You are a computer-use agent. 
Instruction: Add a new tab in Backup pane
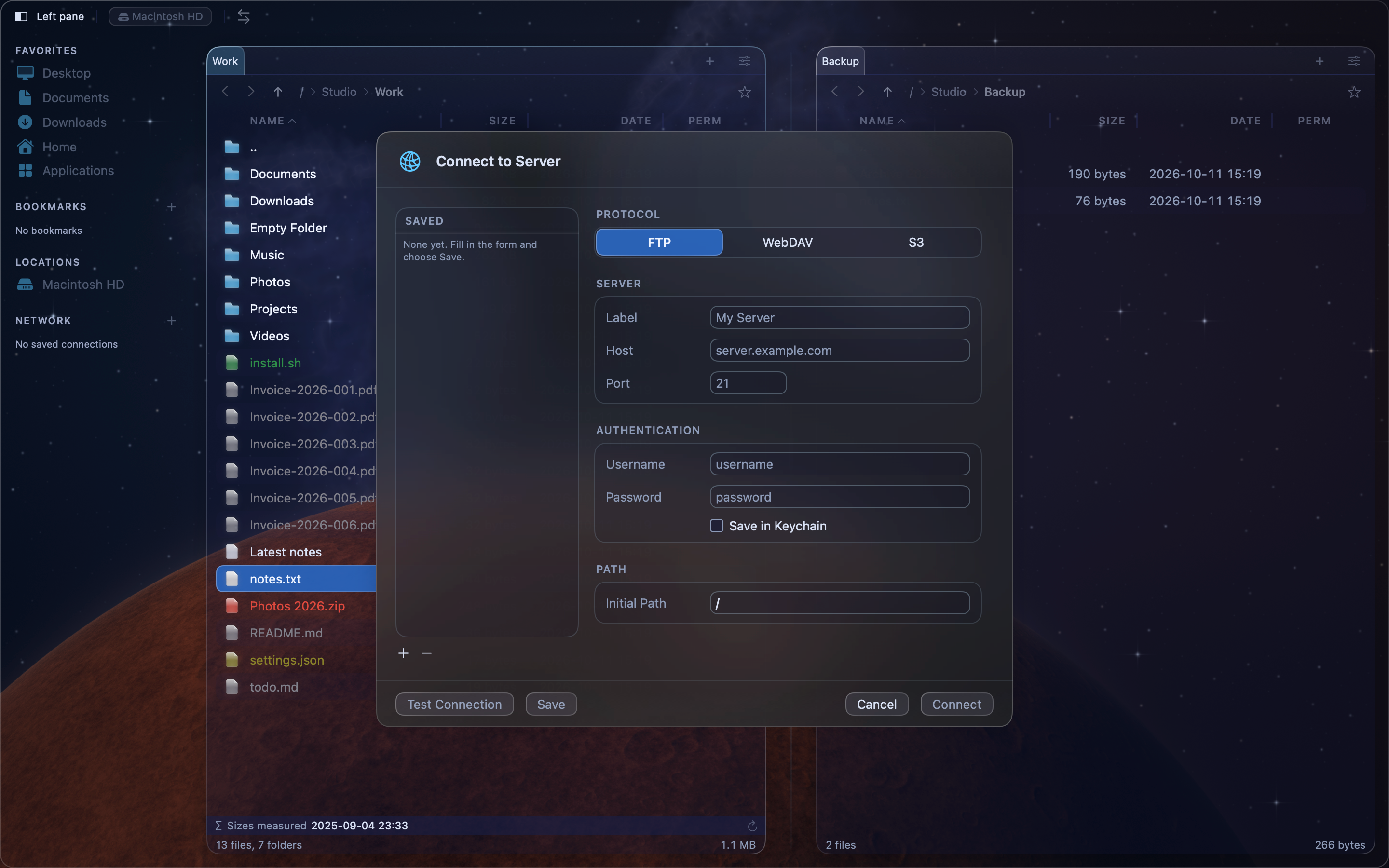pos(1320,61)
